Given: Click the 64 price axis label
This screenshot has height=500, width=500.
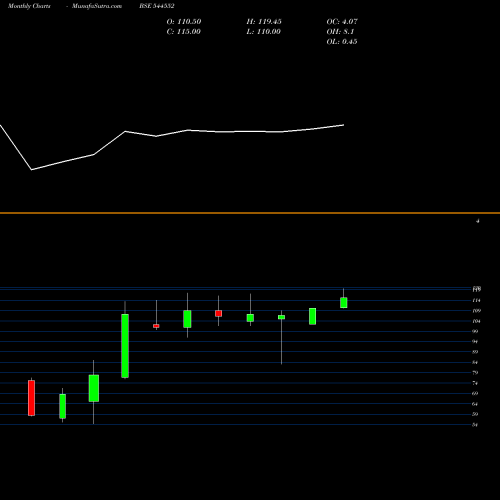Looking at the screenshot, I should point(475,404).
